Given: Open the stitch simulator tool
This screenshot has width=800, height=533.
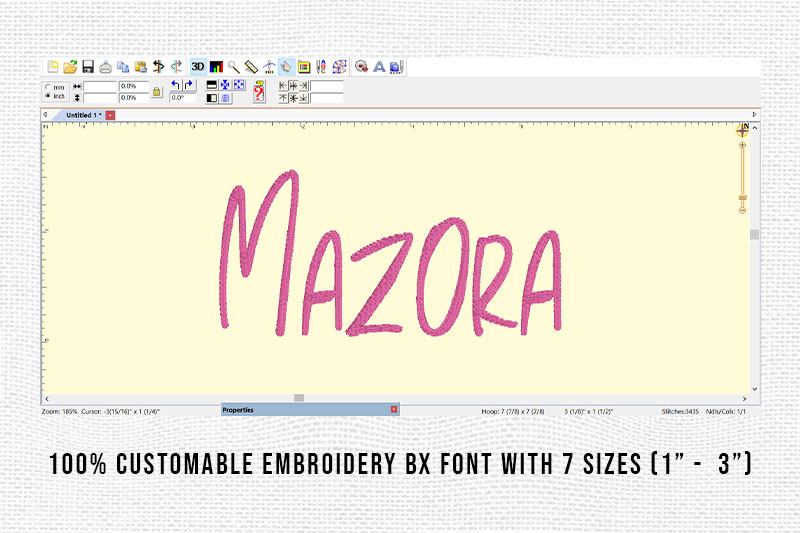Looking at the screenshot, I should [269, 67].
